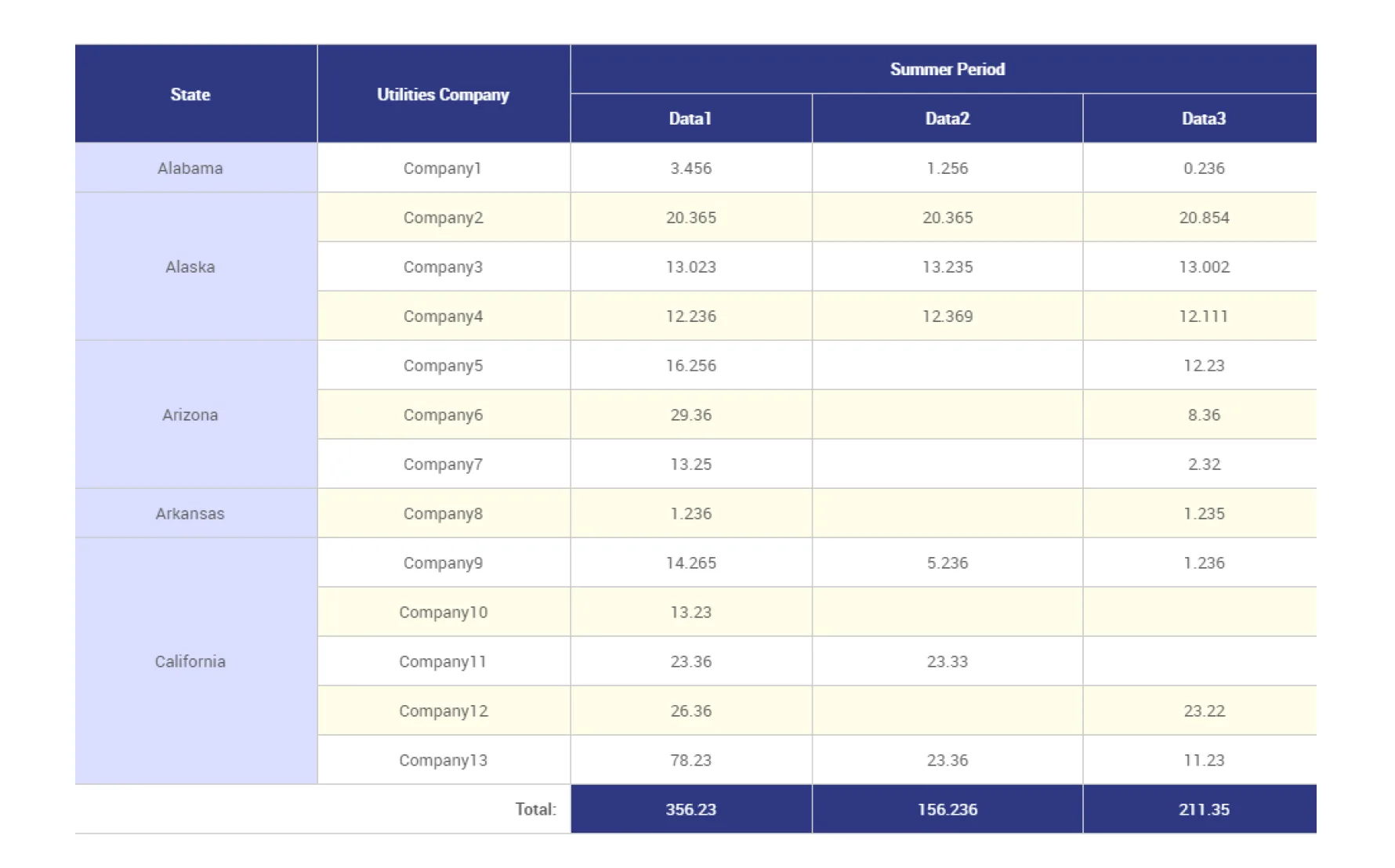The height and width of the screenshot is (868, 1395).
Task: Select Data2 value 13.235
Action: [x=948, y=266]
